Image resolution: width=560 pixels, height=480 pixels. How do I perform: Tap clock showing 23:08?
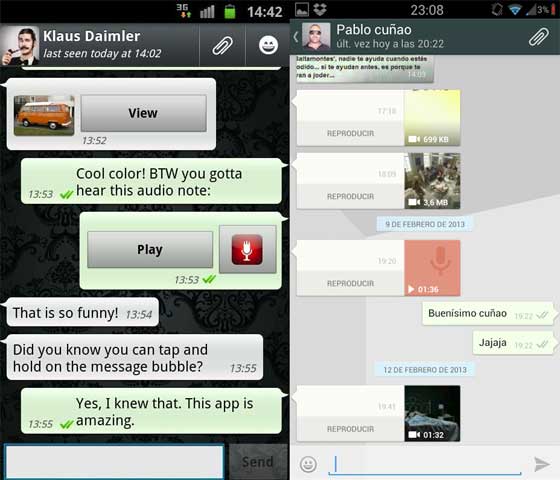pos(427,10)
